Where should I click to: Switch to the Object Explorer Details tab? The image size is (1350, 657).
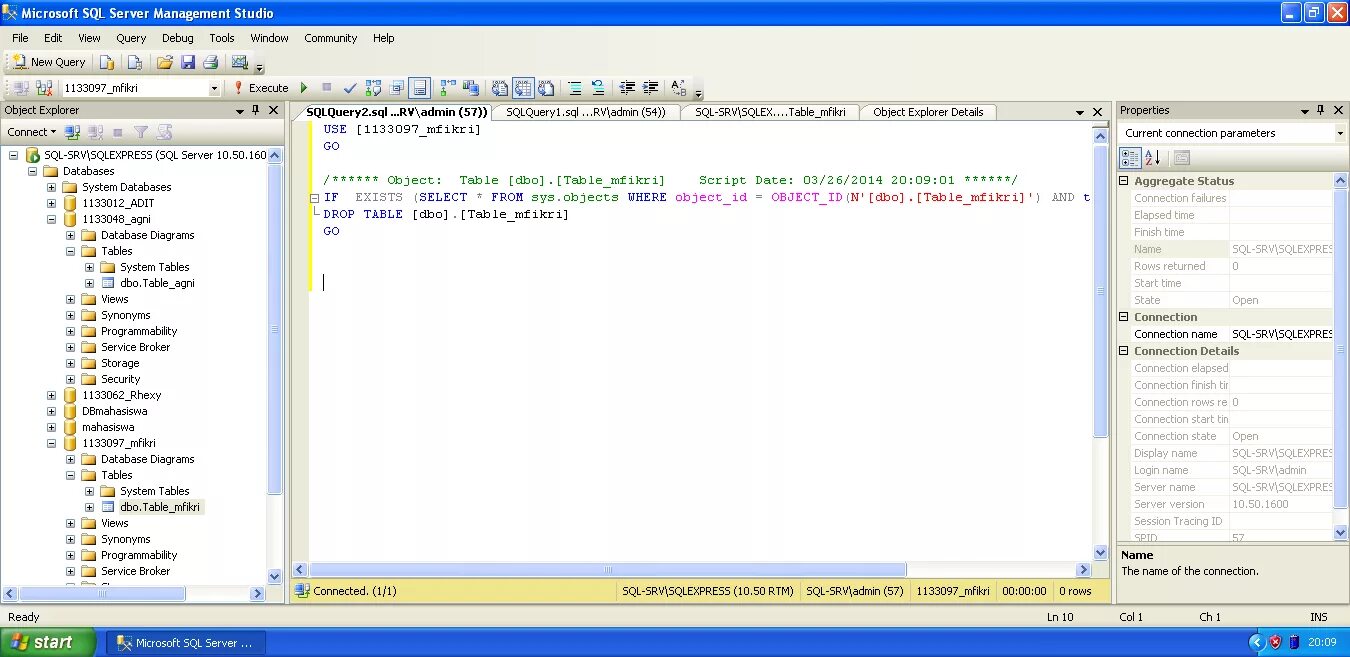point(928,112)
